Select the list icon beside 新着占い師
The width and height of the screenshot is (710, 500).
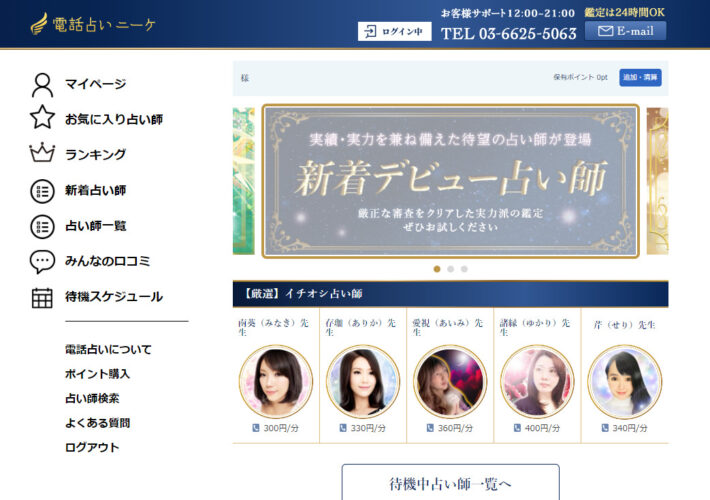42,191
